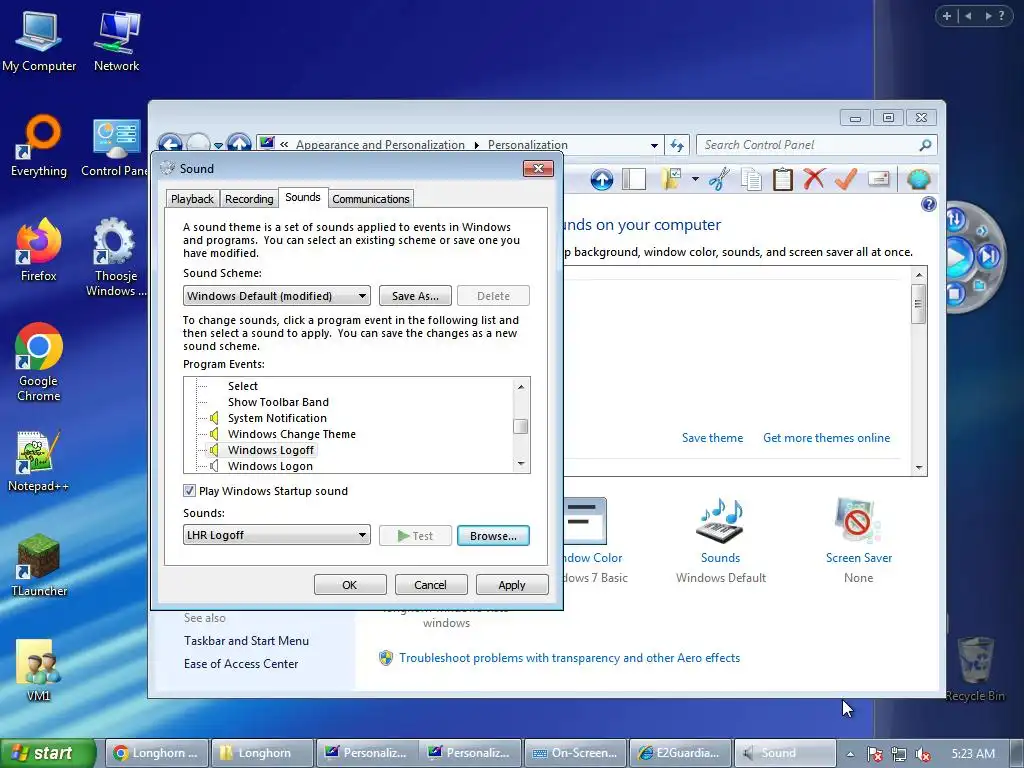The image size is (1024, 768).
Task: Open TLauncher desktop icon
Action: (39, 566)
